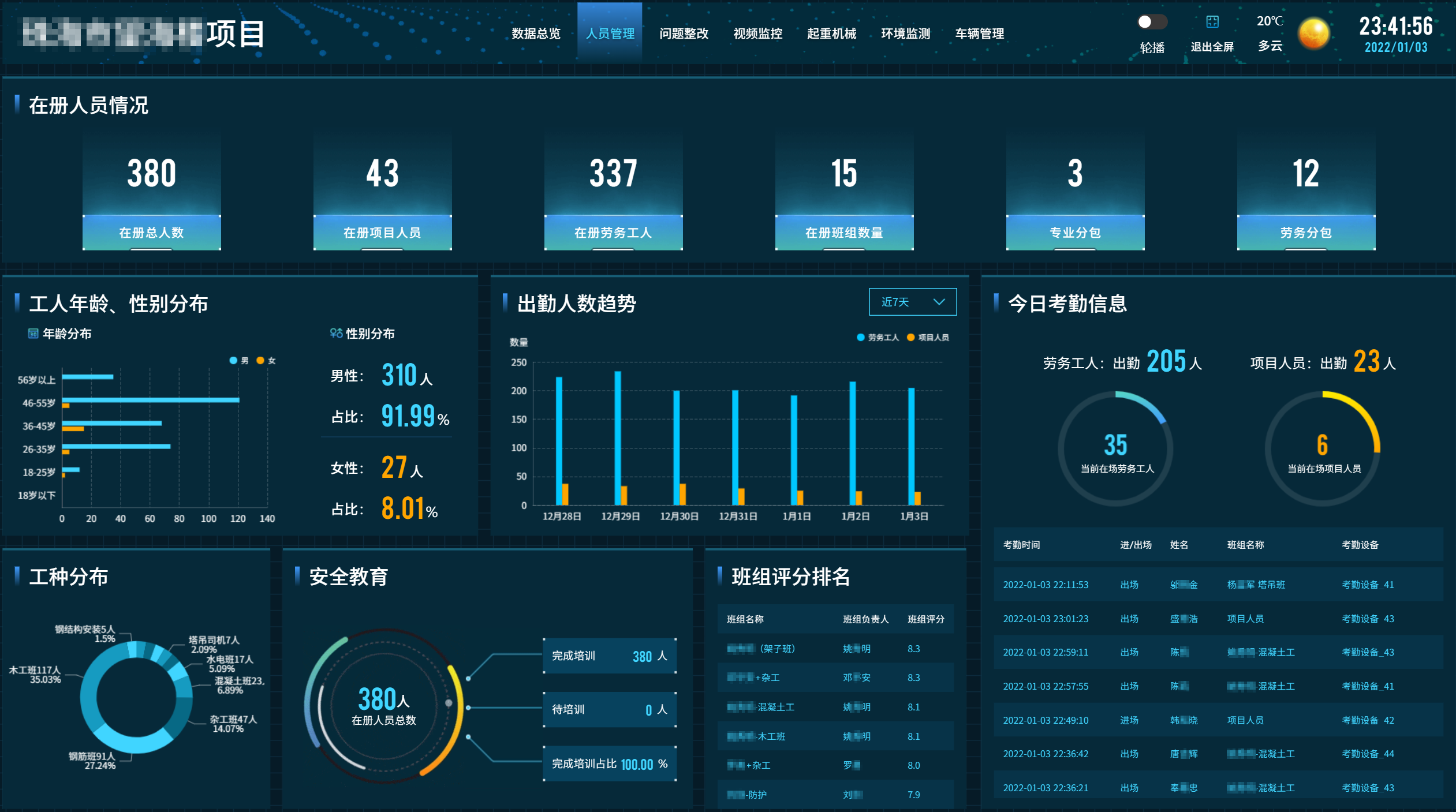Screen dimensions: 1456x812
Task: Select the 人员管理 tab
Action: tap(610, 33)
